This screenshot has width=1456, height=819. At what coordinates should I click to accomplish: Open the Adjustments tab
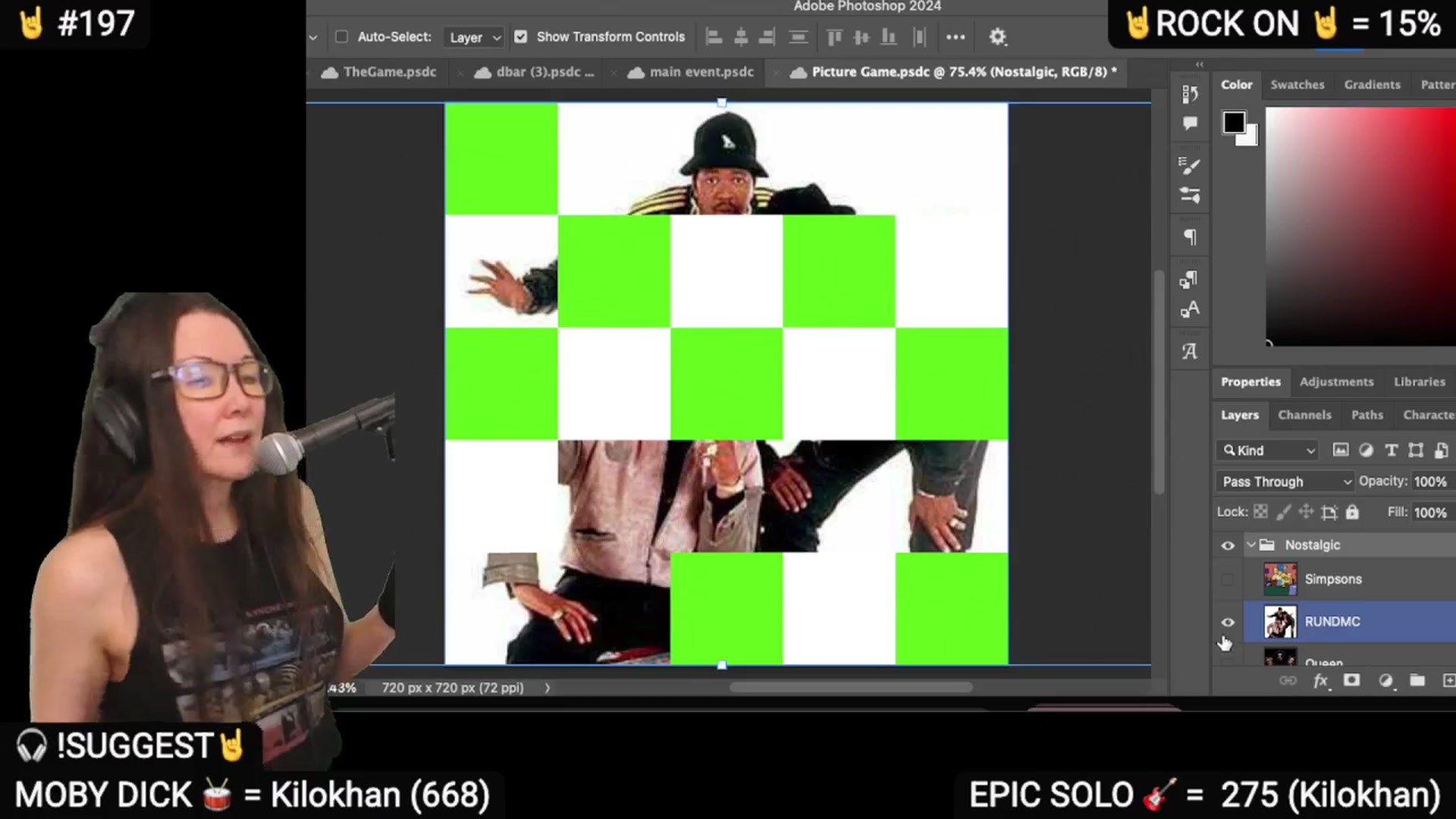click(x=1336, y=382)
